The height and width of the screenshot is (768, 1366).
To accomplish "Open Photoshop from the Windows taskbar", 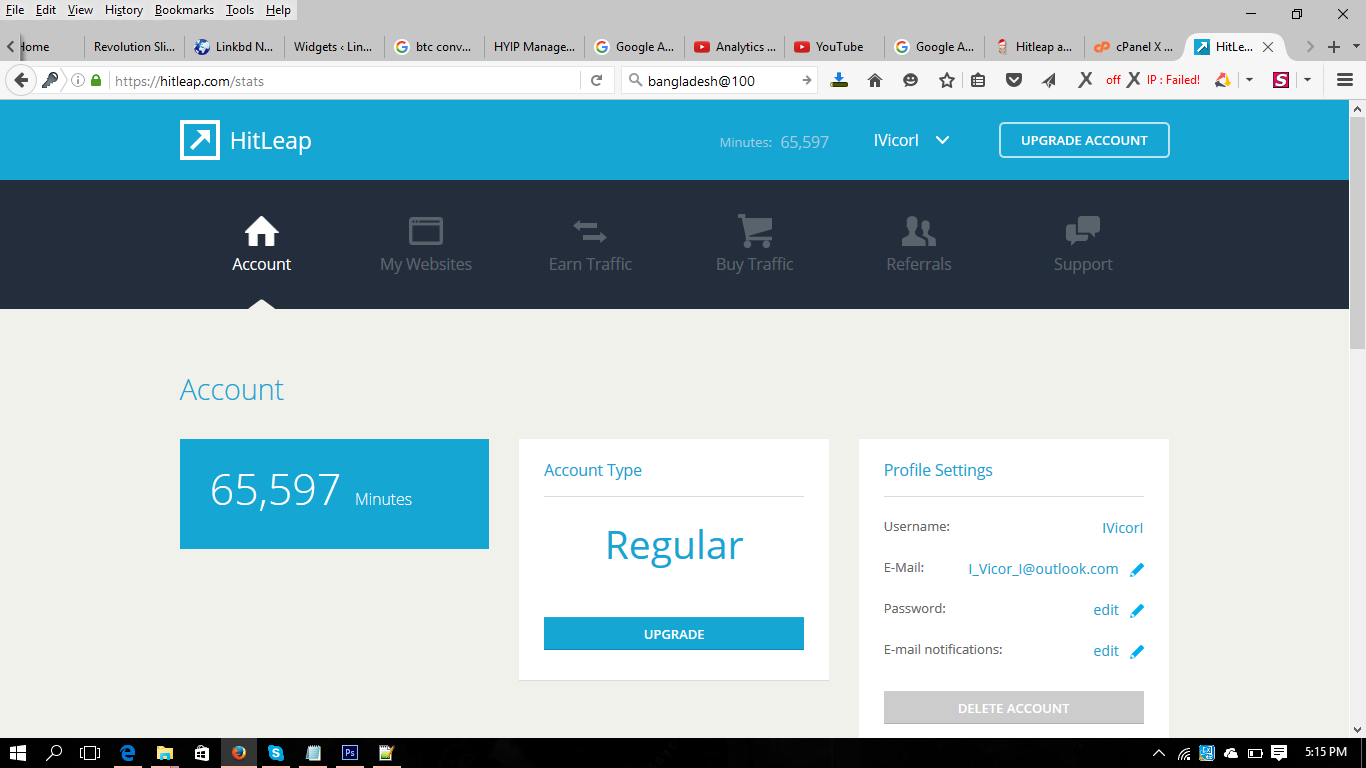I will point(350,753).
